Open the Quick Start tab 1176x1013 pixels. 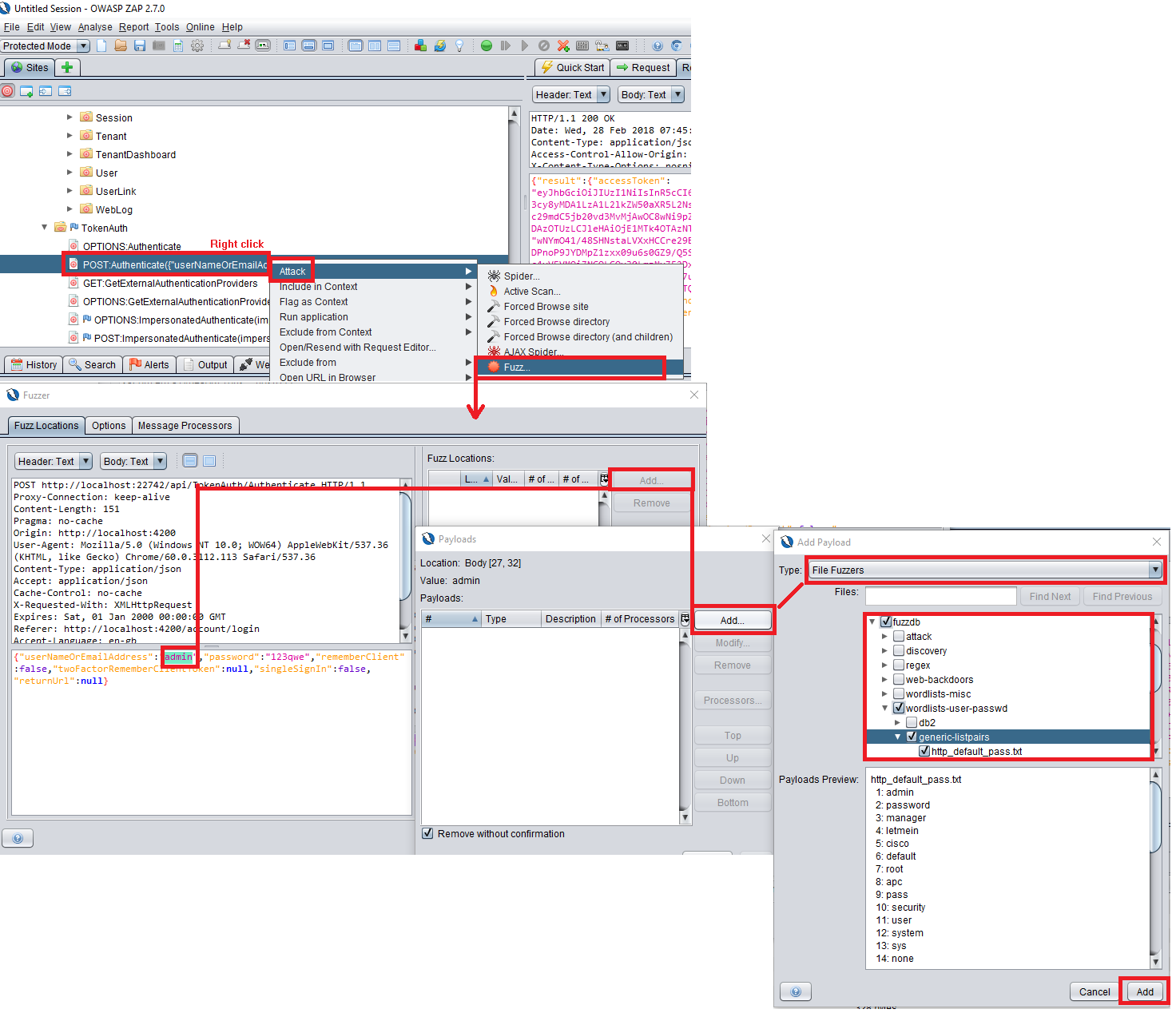(572, 68)
